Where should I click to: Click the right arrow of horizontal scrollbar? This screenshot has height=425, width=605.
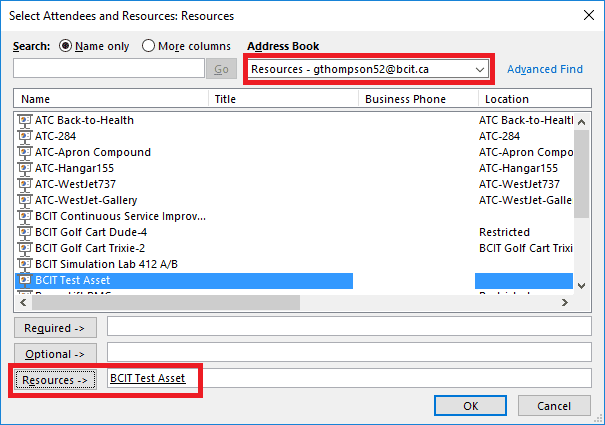[564, 303]
